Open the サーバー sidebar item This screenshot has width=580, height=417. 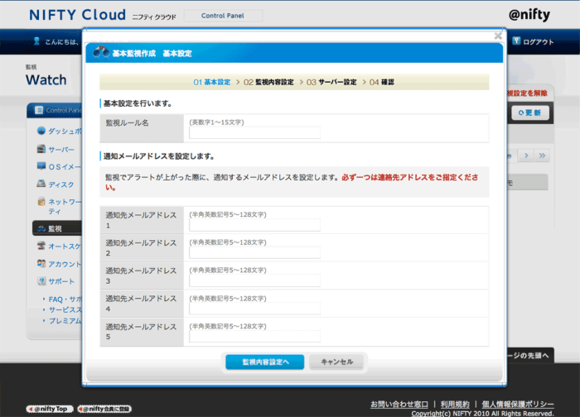click(61, 149)
